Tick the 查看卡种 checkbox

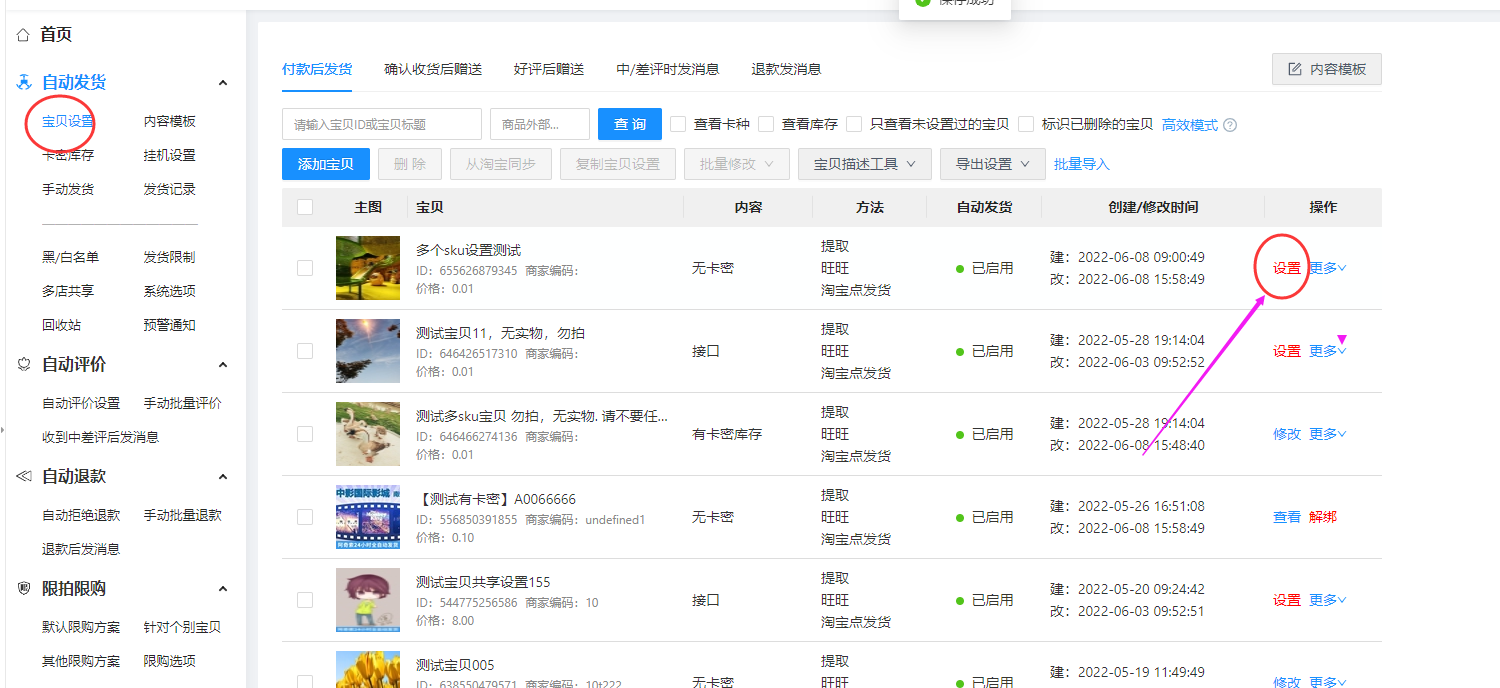click(x=678, y=124)
